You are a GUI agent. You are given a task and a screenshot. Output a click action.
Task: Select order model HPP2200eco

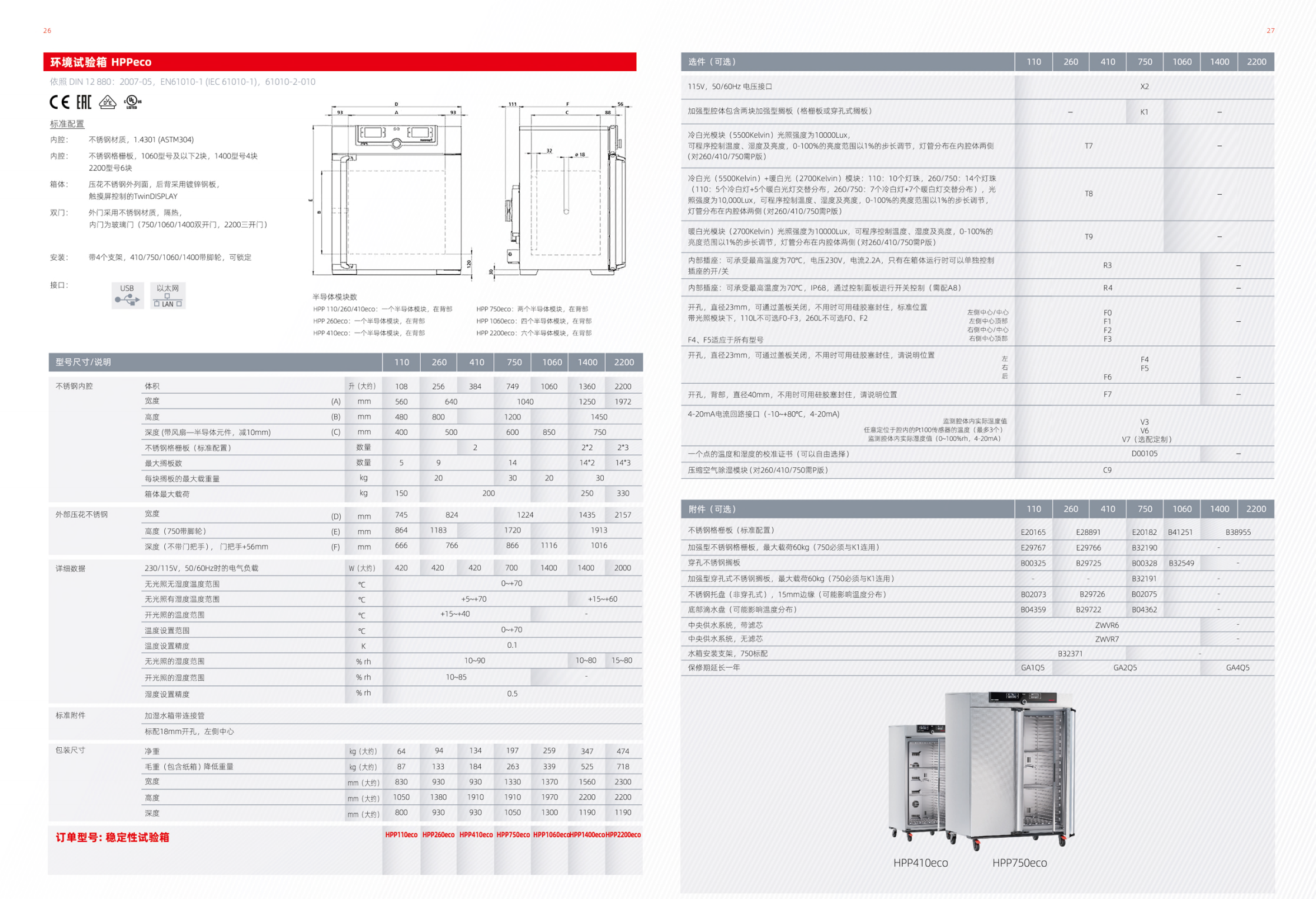point(623,835)
